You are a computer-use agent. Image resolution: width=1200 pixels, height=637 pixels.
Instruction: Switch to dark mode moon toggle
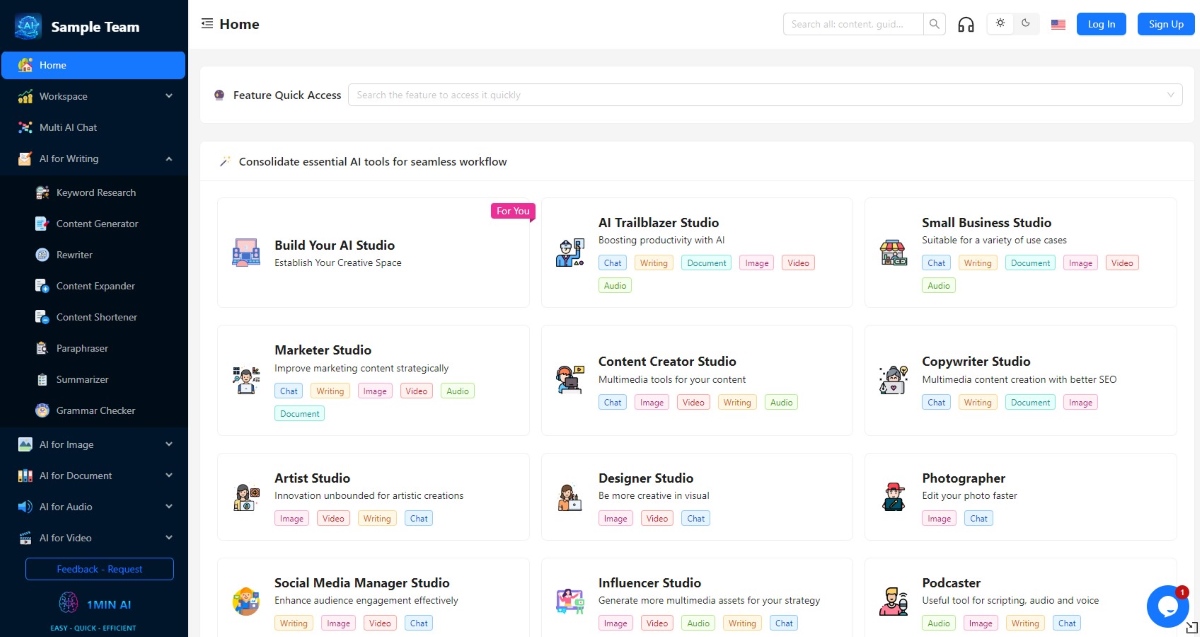click(x=1026, y=24)
